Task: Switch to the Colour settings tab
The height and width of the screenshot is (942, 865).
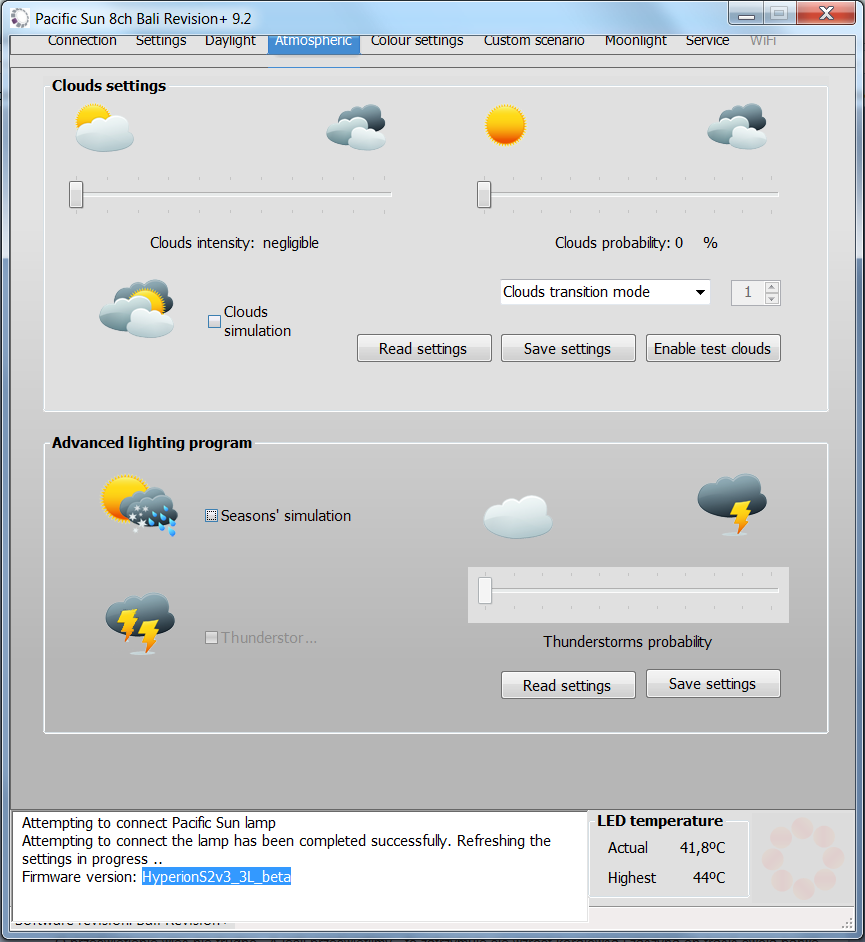Action: 417,41
